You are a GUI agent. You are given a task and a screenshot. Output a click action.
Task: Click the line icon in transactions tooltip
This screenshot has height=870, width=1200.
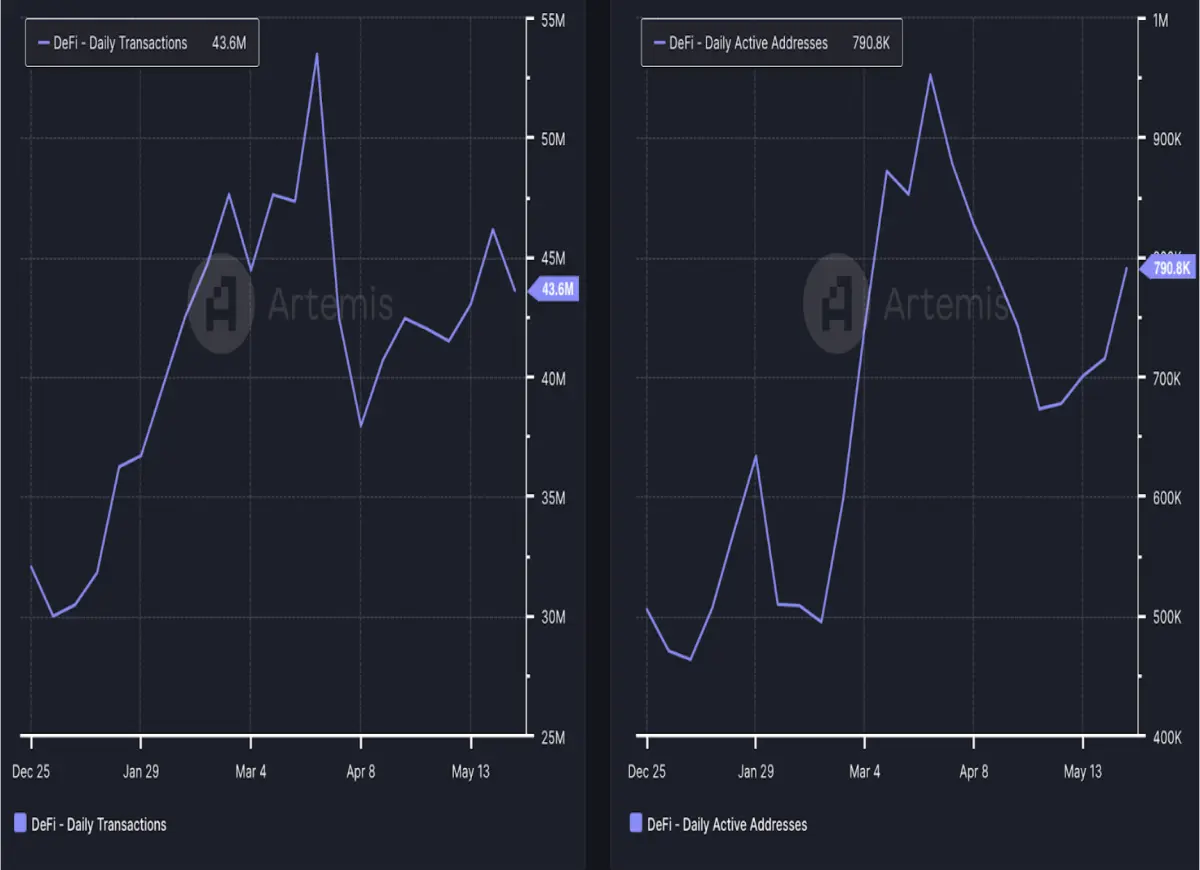point(43,43)
